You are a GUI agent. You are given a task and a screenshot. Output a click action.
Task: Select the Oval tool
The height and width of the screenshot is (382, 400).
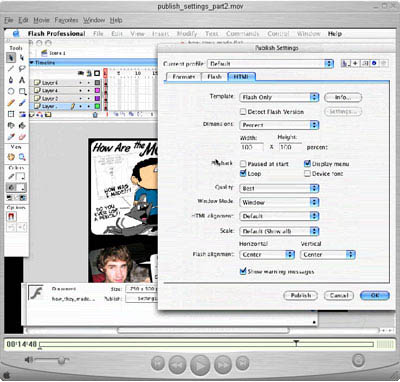(x=11, y=91)
